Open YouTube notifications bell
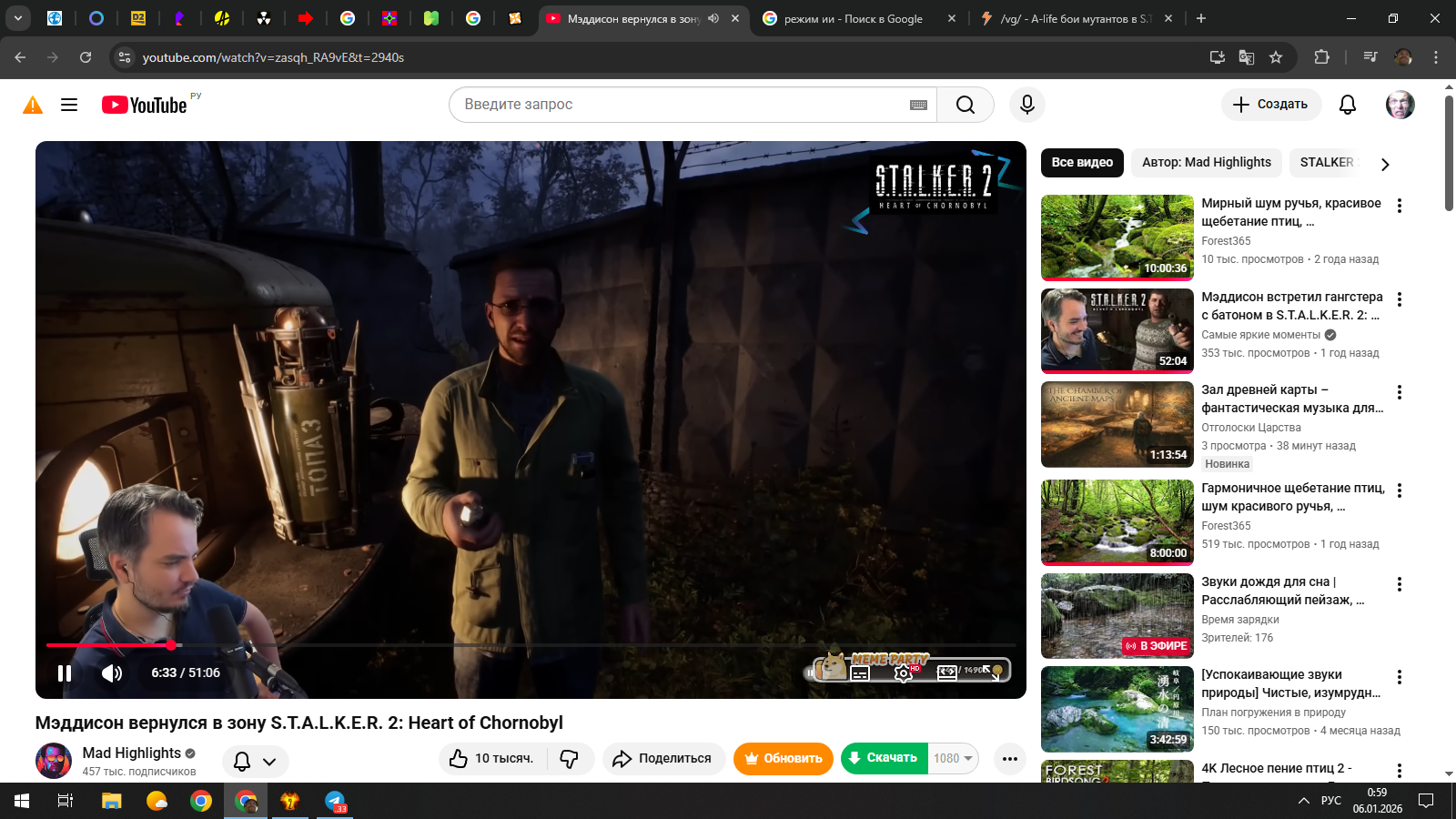Screen dimensions: 1456x819 (x=1348, y=105)
